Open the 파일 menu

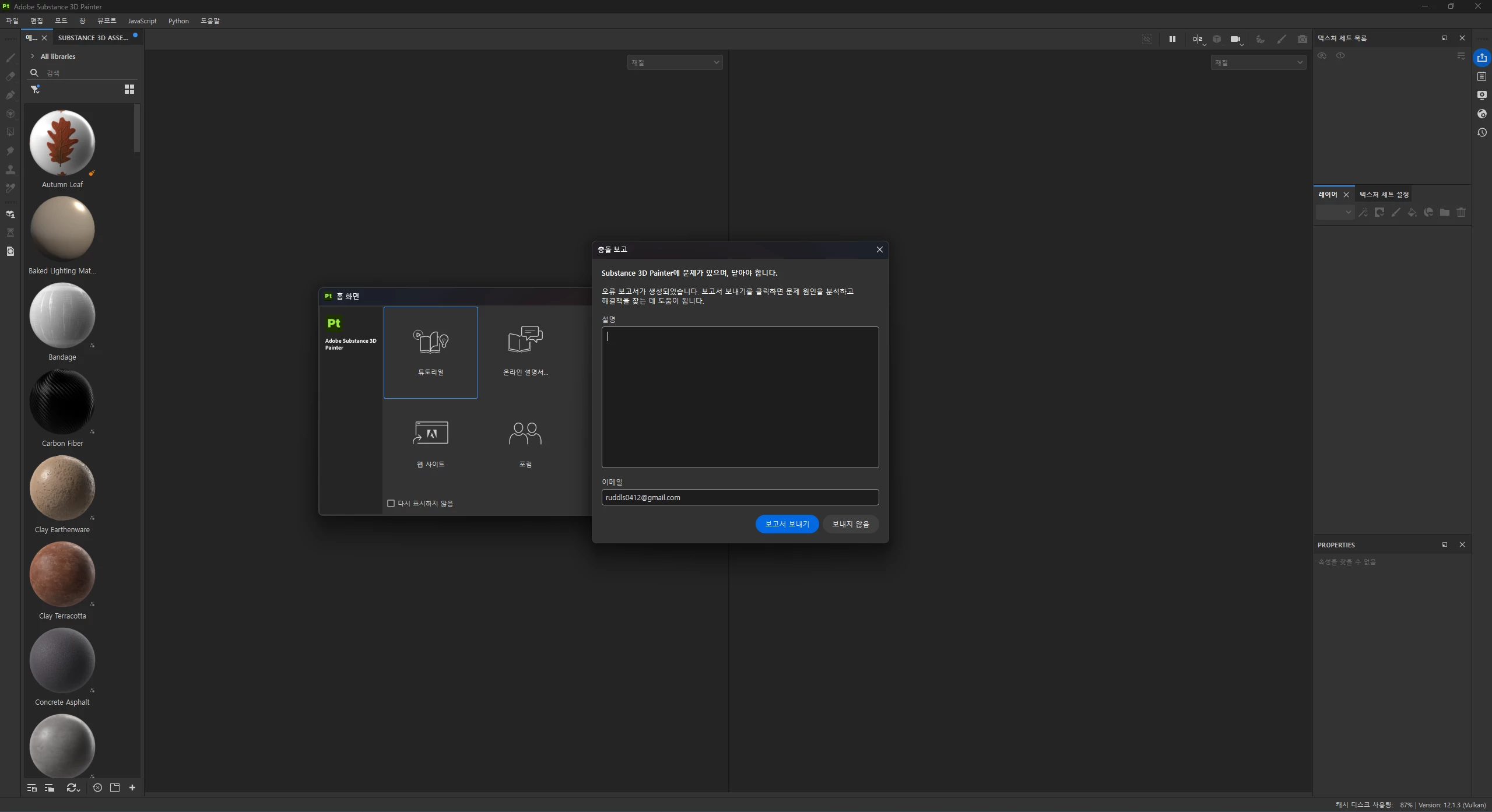pyautogui.click(x=12, y=21)
